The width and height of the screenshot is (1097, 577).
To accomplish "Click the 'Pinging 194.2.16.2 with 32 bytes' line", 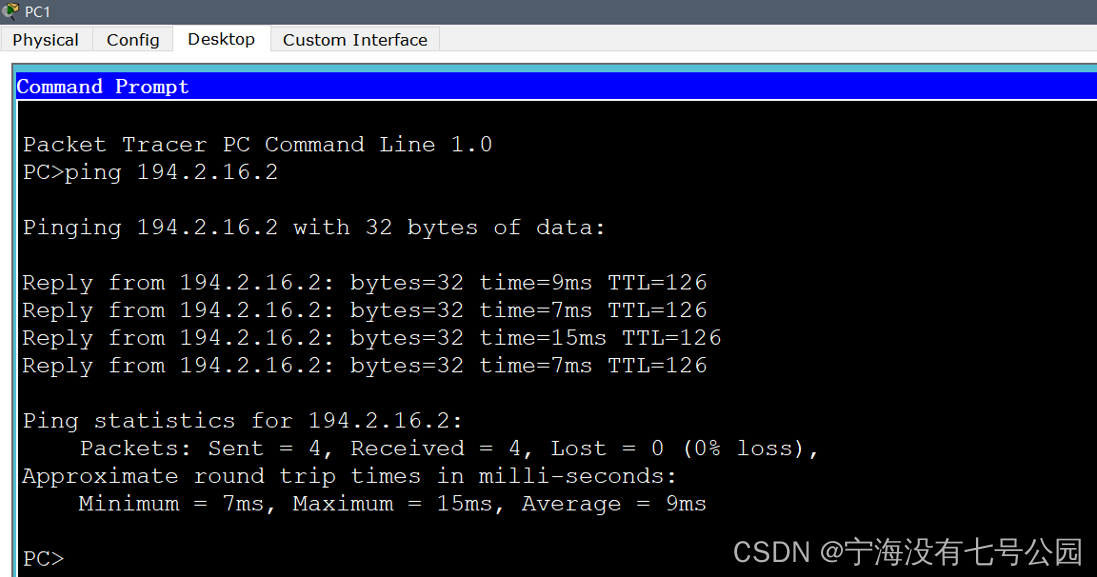I will tap(314, 227).
